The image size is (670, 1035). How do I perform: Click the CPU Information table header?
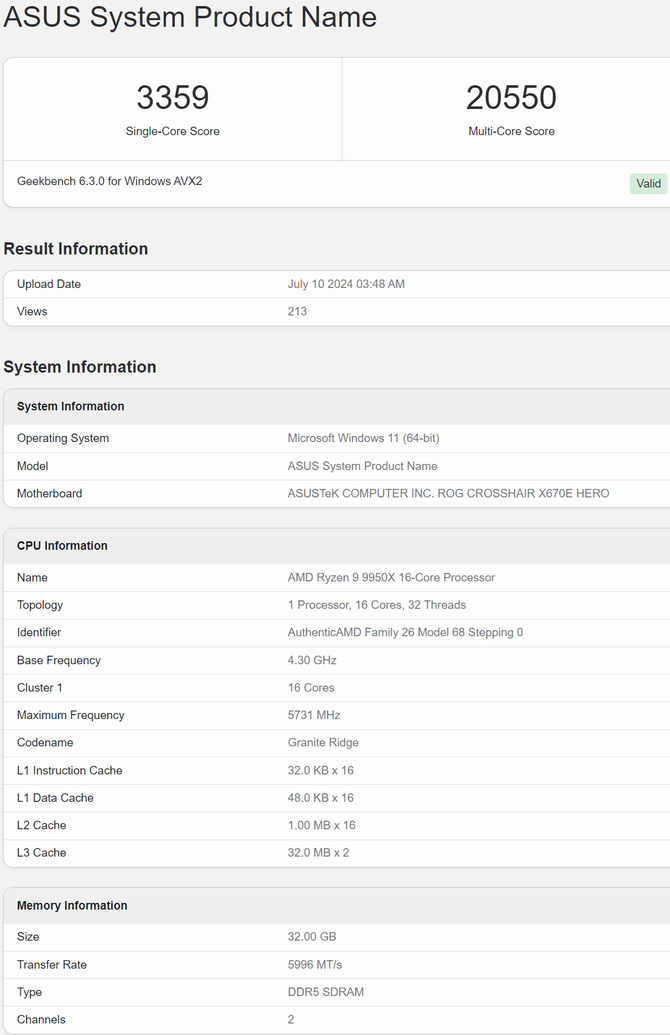62,546
